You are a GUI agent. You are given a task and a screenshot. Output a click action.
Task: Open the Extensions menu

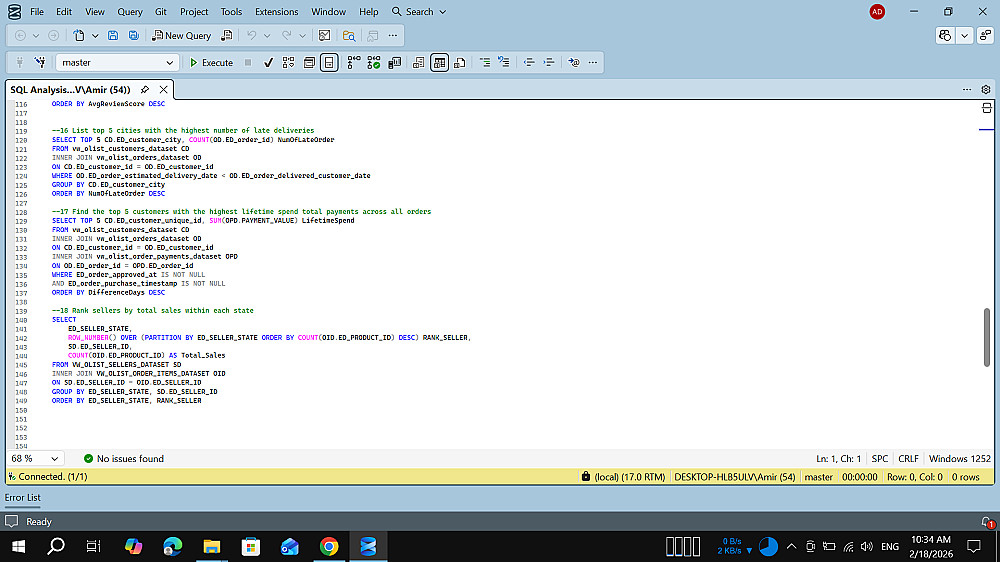click(x=276, y=11)
